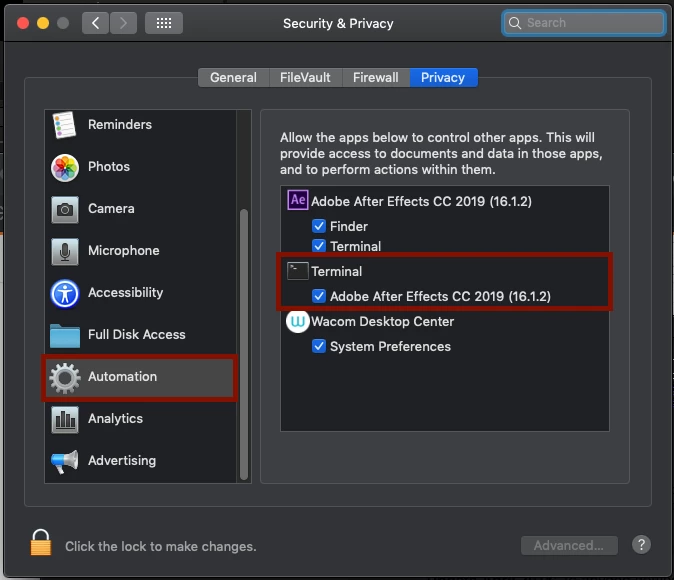Screen dimensions: 674x580
Task: Click the 'Click the lock to make changes.' text
Action: tap(161, 546)
